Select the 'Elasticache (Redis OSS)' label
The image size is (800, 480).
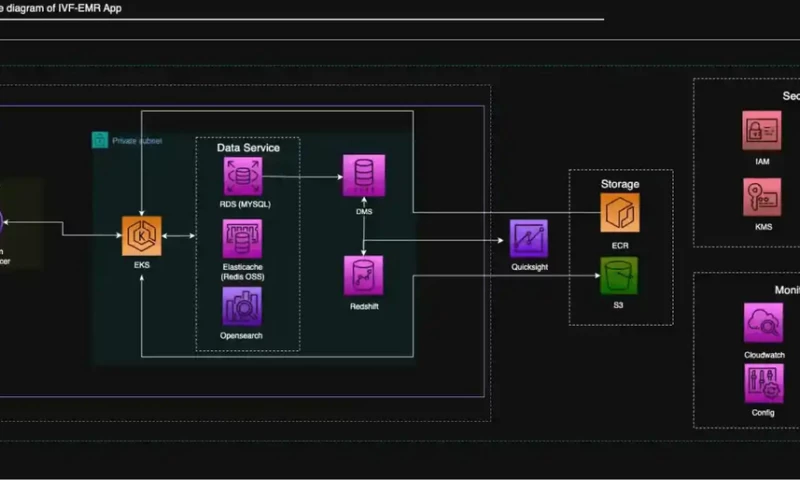[x=242, y=272]
